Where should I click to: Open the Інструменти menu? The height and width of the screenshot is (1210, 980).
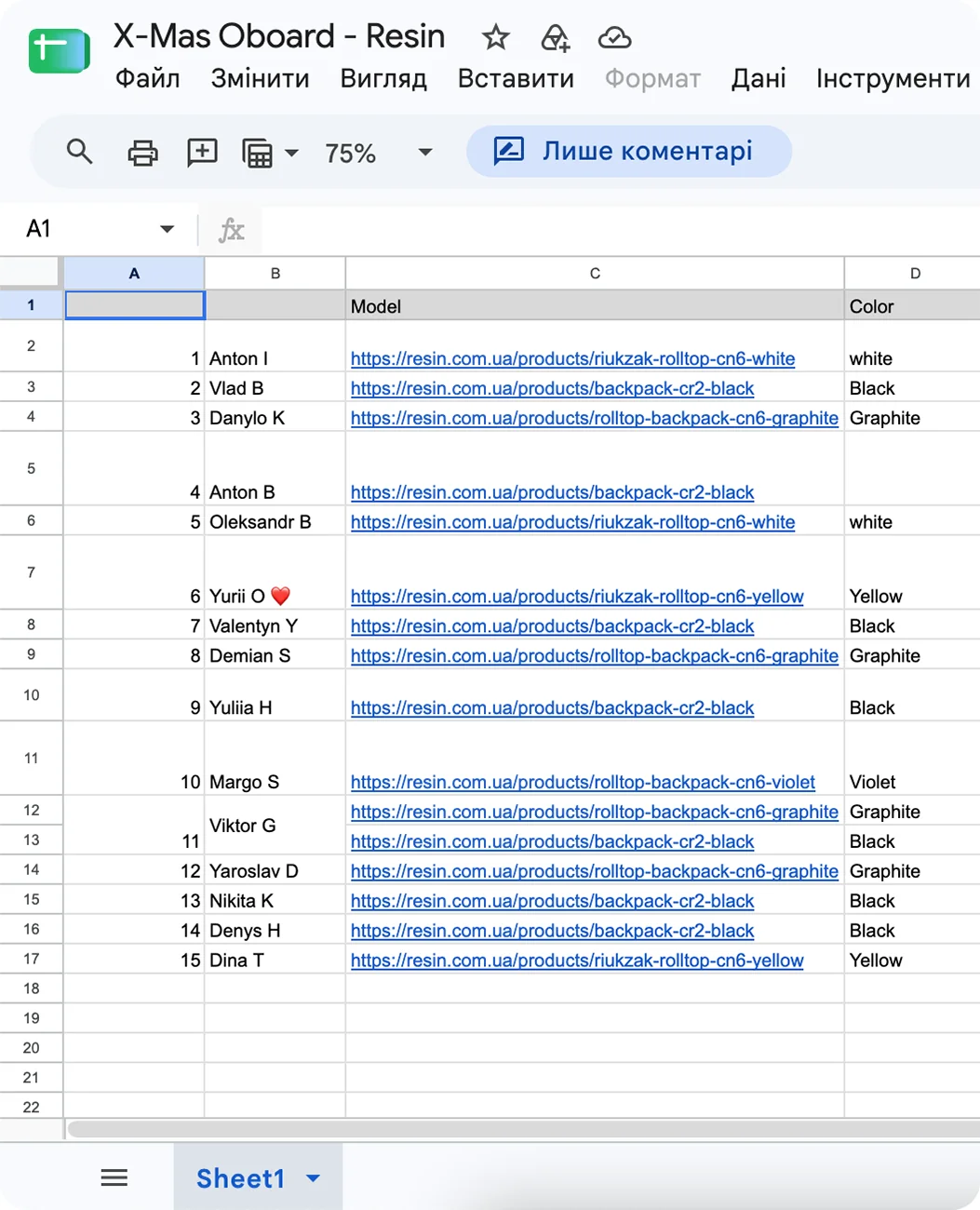coord(893,79)
